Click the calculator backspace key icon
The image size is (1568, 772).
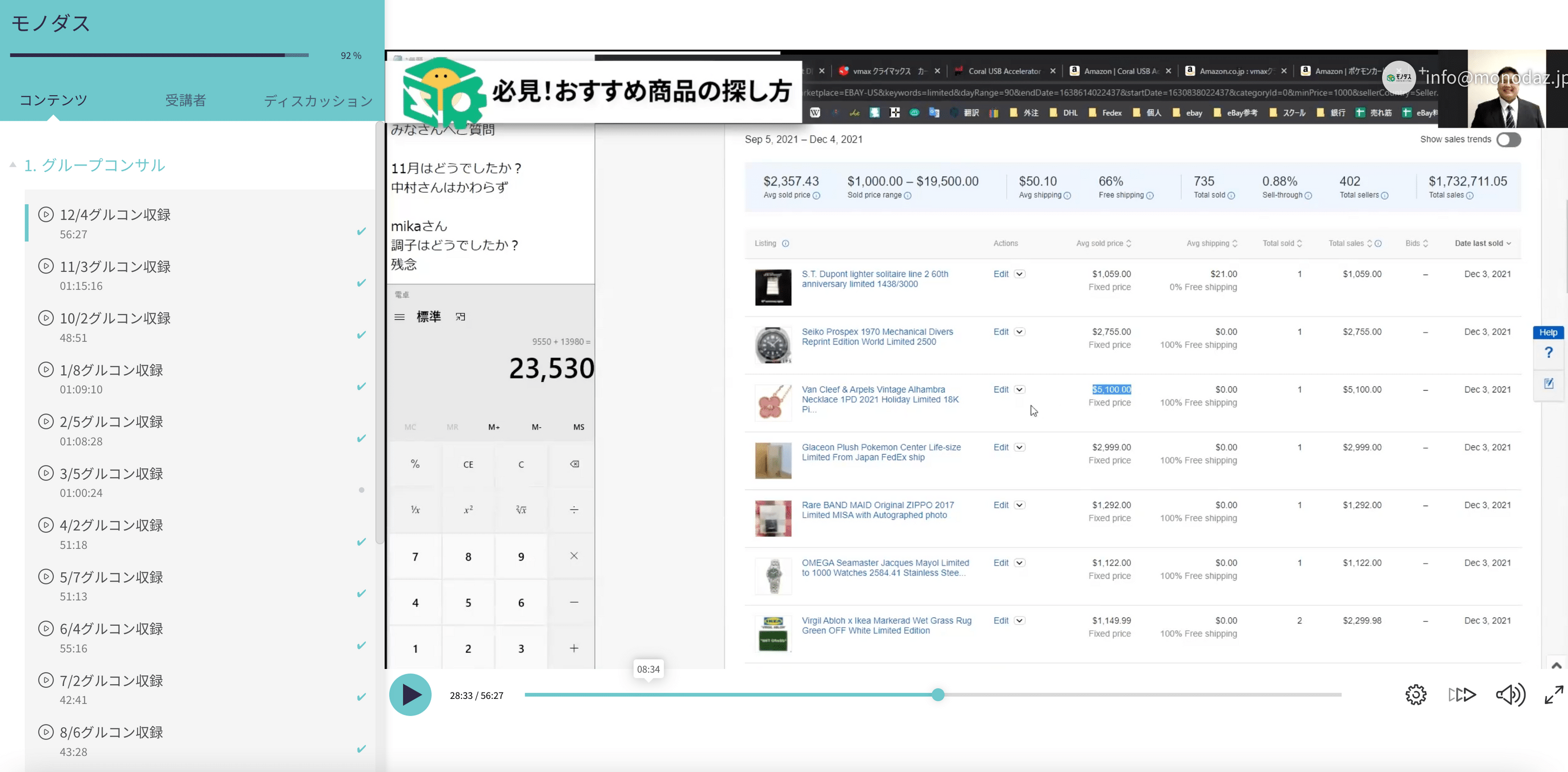pyautogui.click(x=573, y=464)
